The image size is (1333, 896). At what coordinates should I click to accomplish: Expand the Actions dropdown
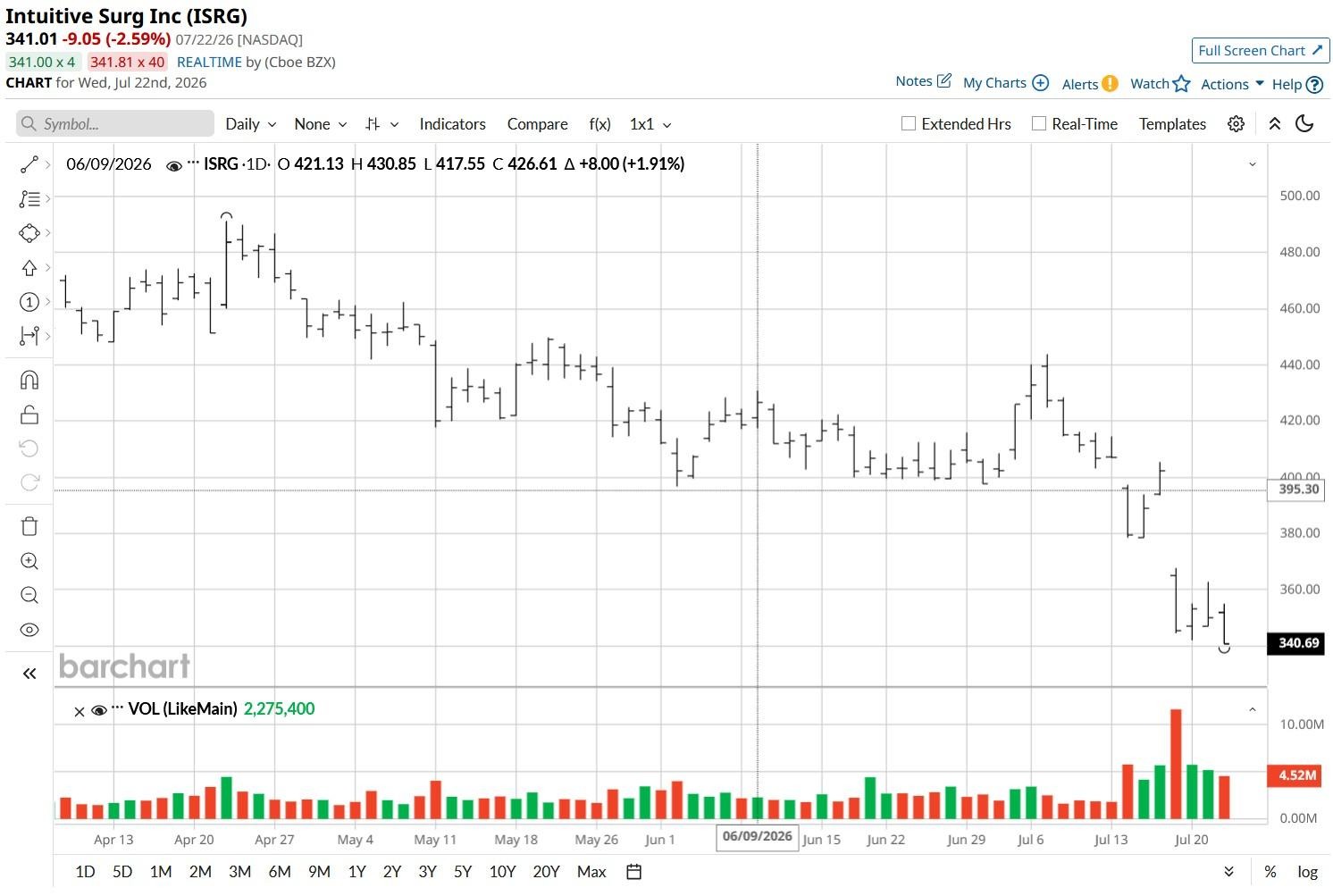click(x=1232, y=84)
